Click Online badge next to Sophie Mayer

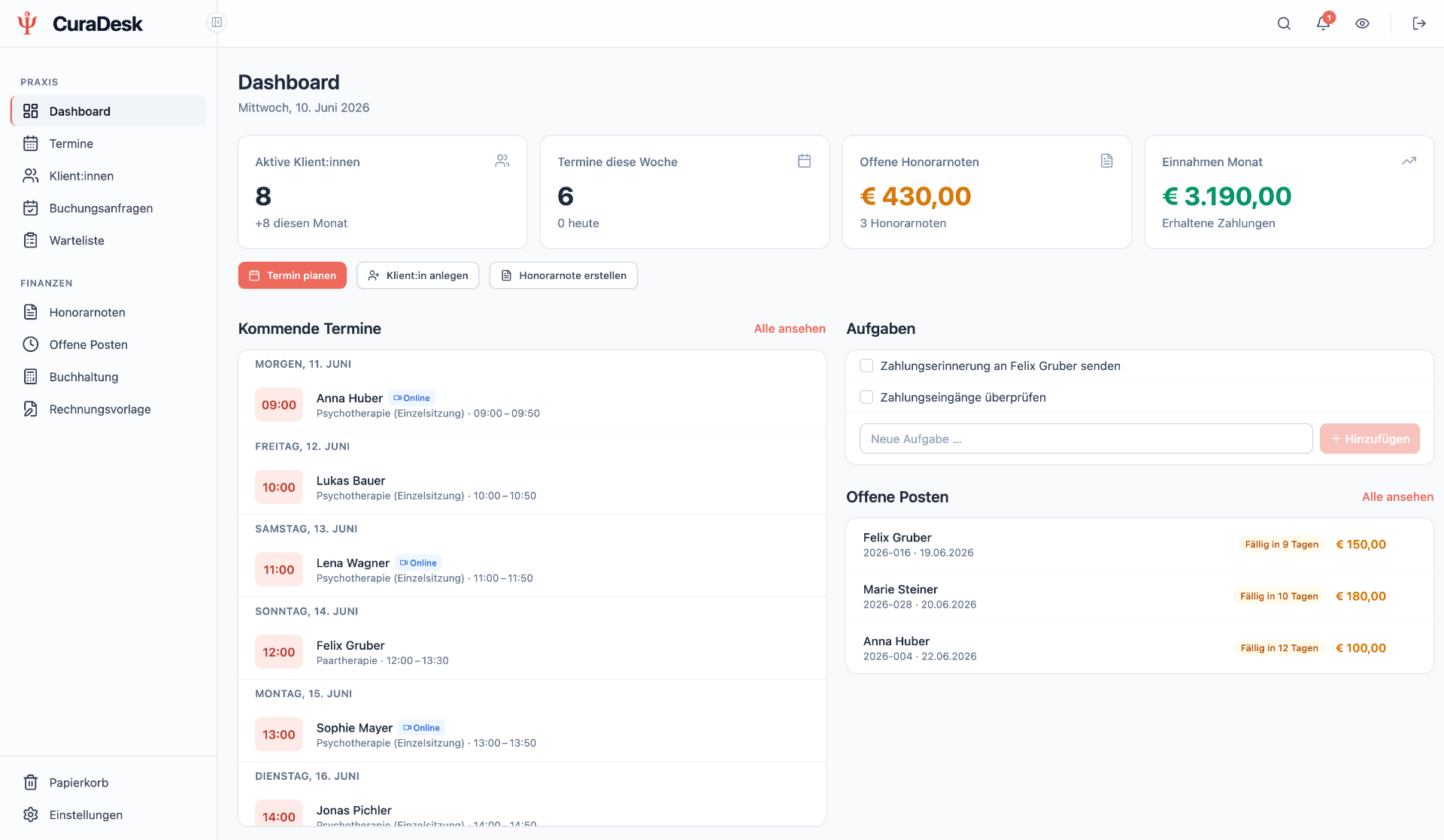[422, 727]
